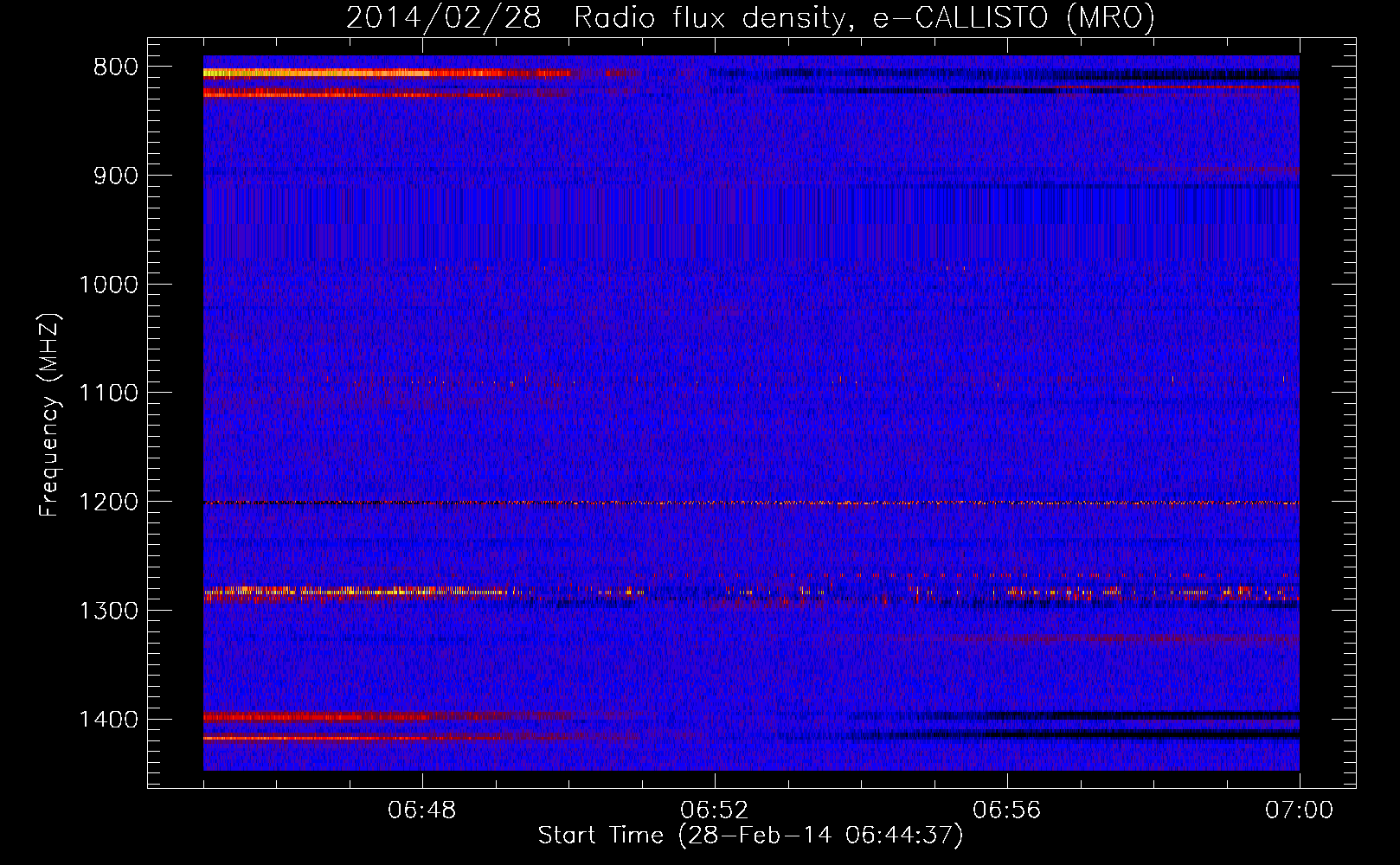Click the 06:48 time tick label
This screenshot has height=865, width=1400.
(x=422, y=811)
